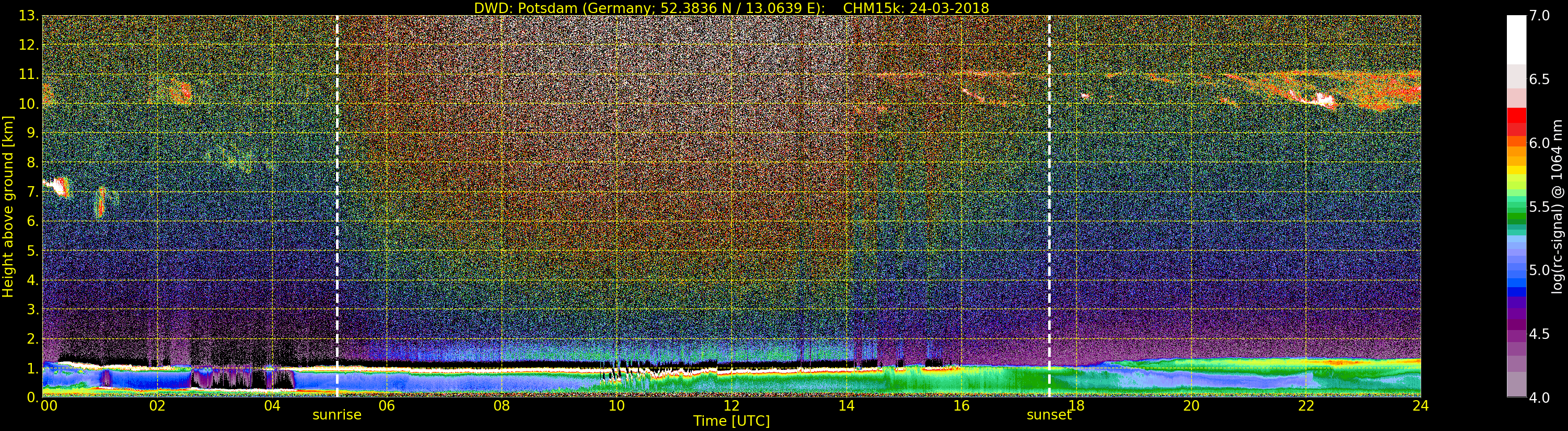The width and height of the screenshot is (1568, 431).
Task: Click time axis tick '18'
Action: [x=1076, y=405]
